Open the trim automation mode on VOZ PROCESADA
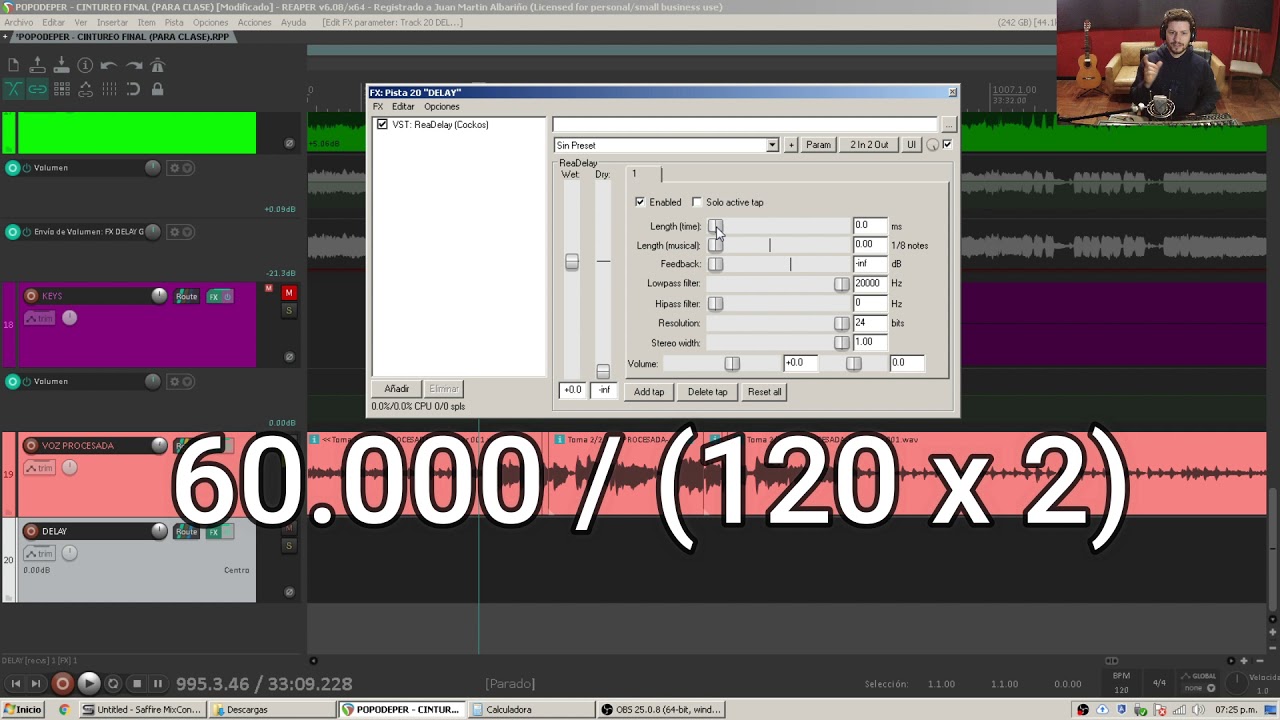The width and height of the screenshot is (1280, 720). pyautogui.click(x=39, y=468)
